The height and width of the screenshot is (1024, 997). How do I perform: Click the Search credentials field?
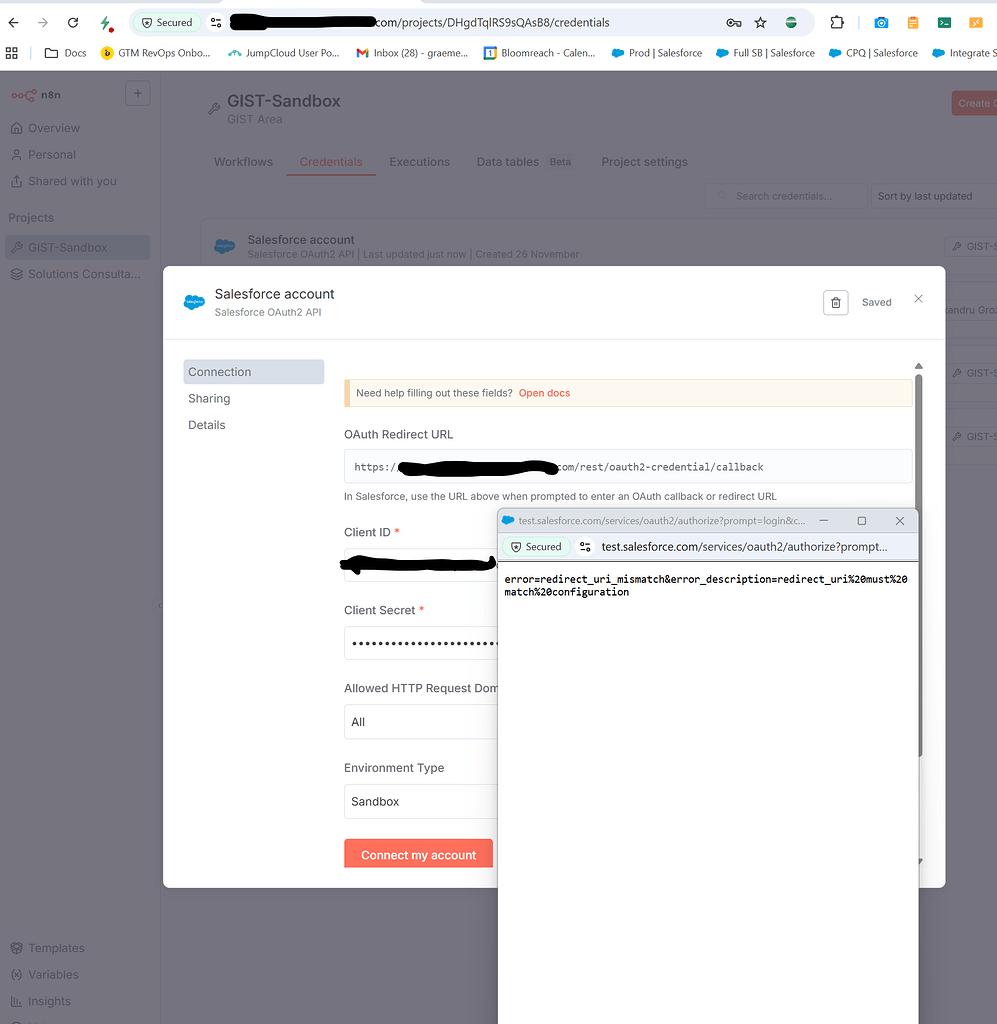click(x=785, y=196)
